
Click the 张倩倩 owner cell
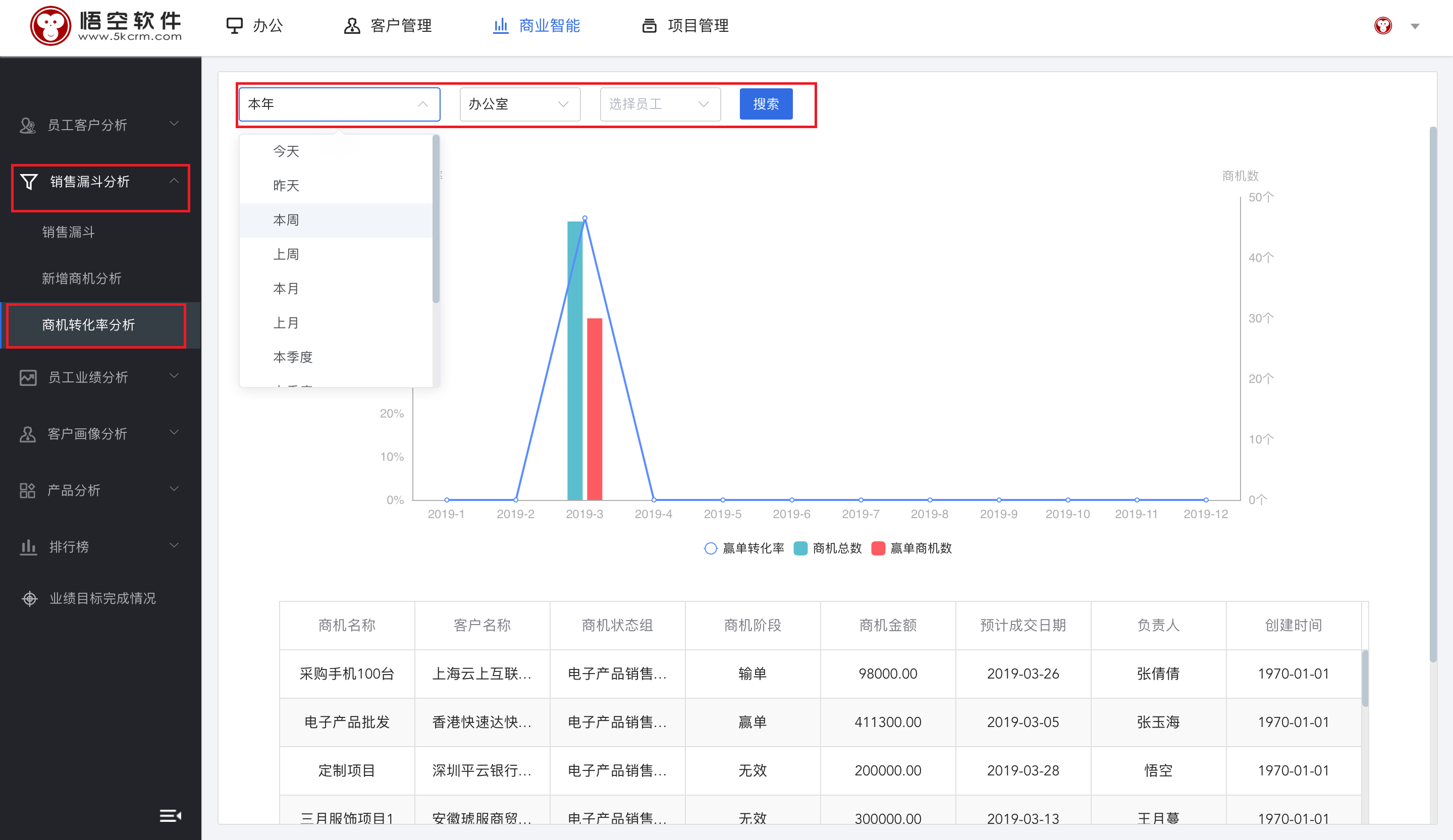[1158, 674]
